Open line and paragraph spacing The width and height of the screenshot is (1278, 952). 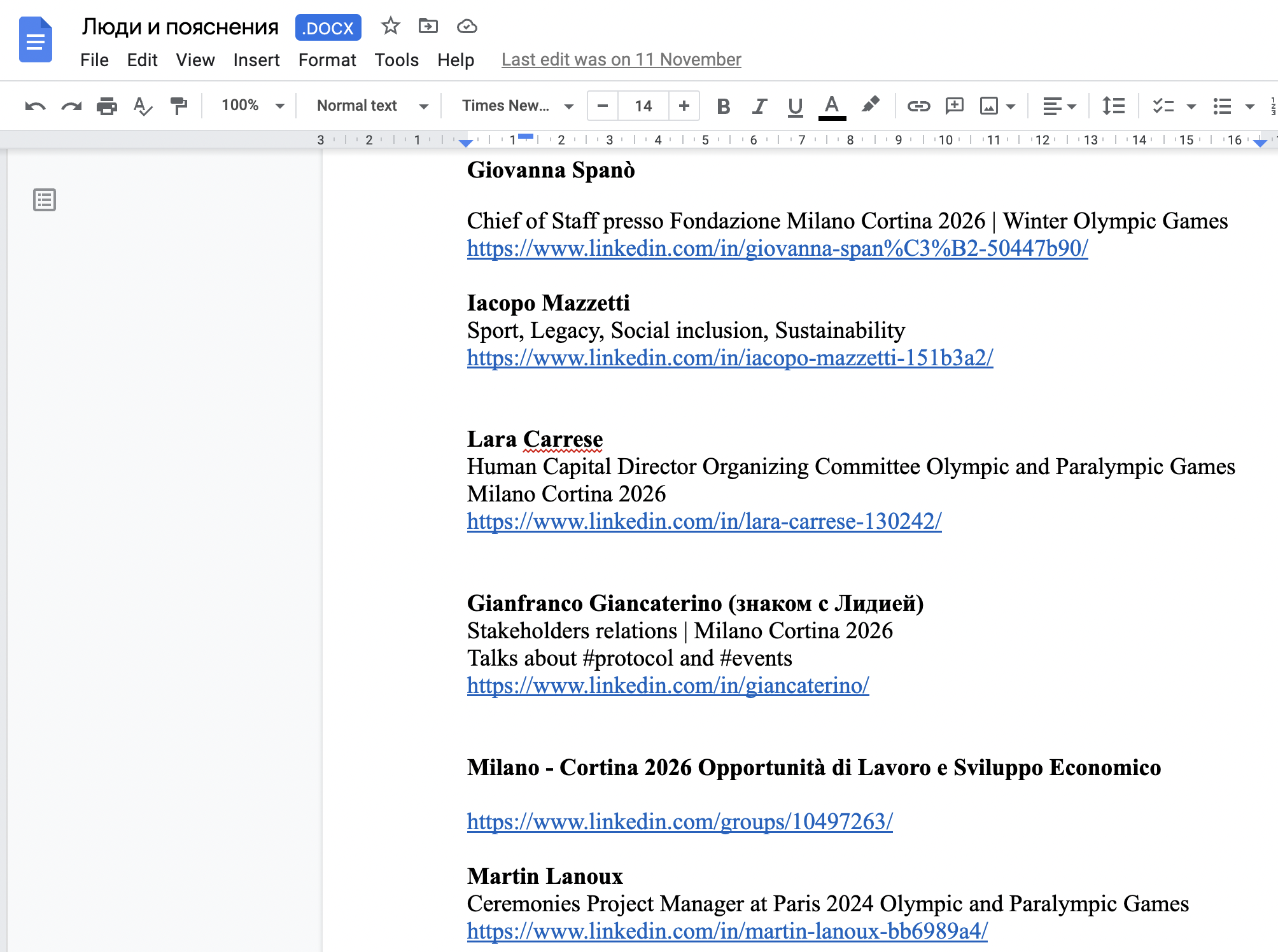(1113, 106)
